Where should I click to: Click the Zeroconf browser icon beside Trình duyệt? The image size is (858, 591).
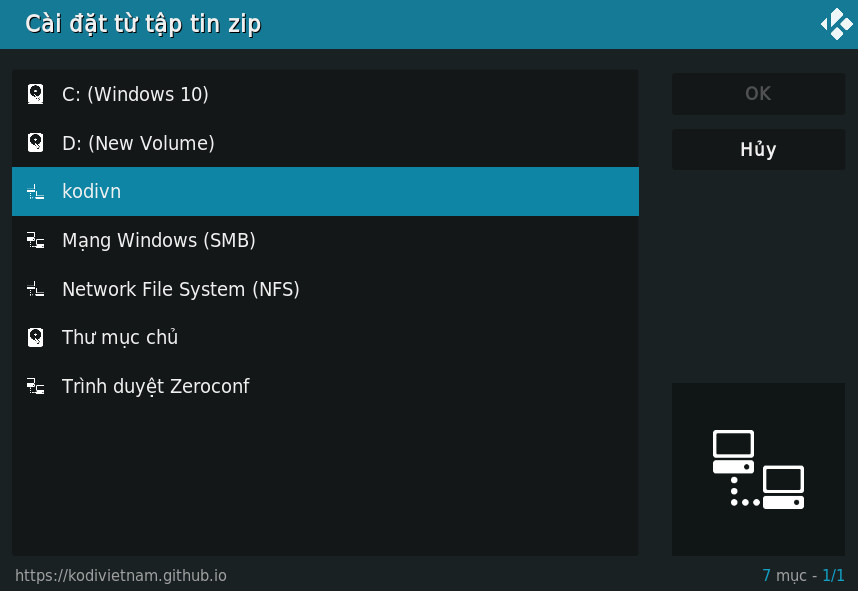point(36,386)
